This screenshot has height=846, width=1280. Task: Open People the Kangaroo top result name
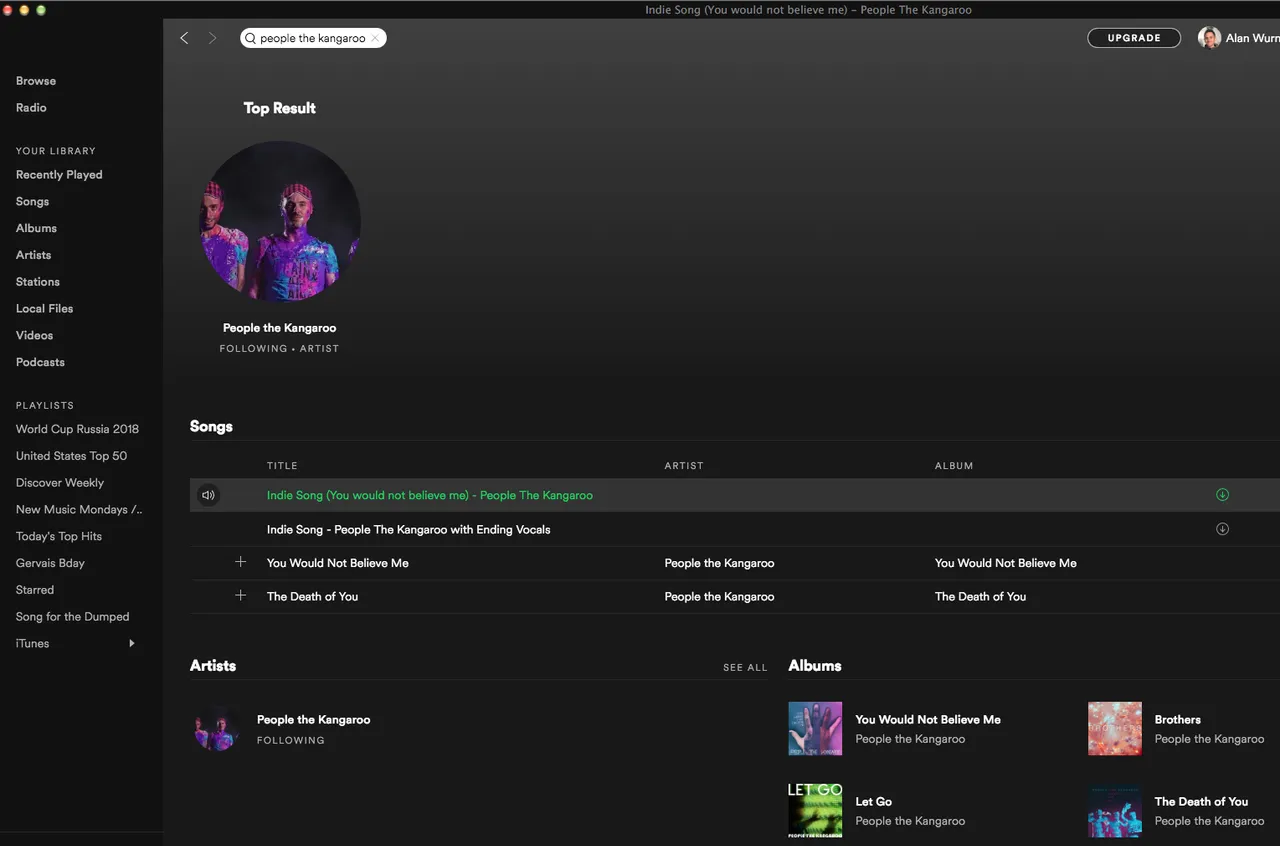[x=280, y=328]
